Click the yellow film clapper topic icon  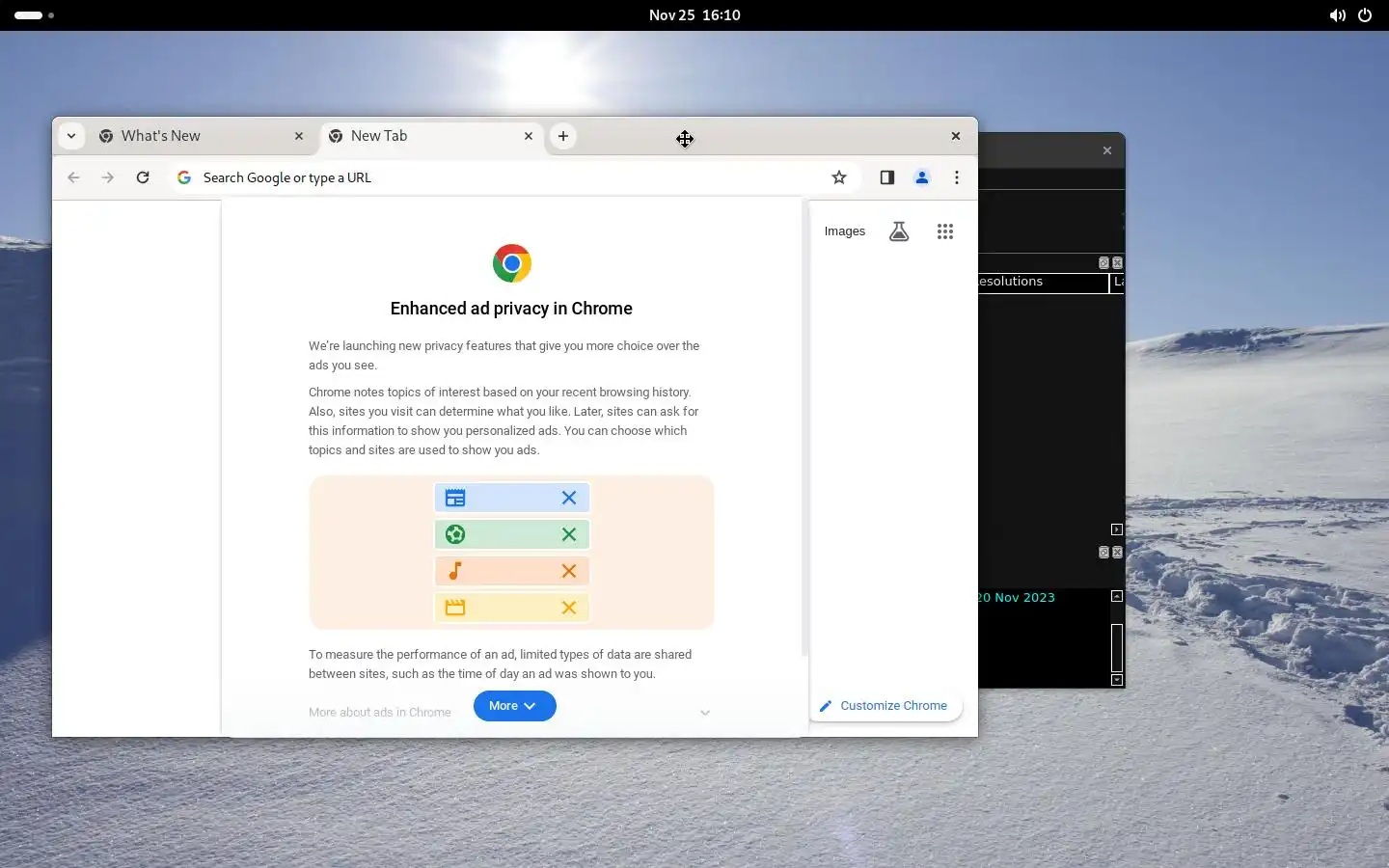pyautogui.click(x=455, y=608)
